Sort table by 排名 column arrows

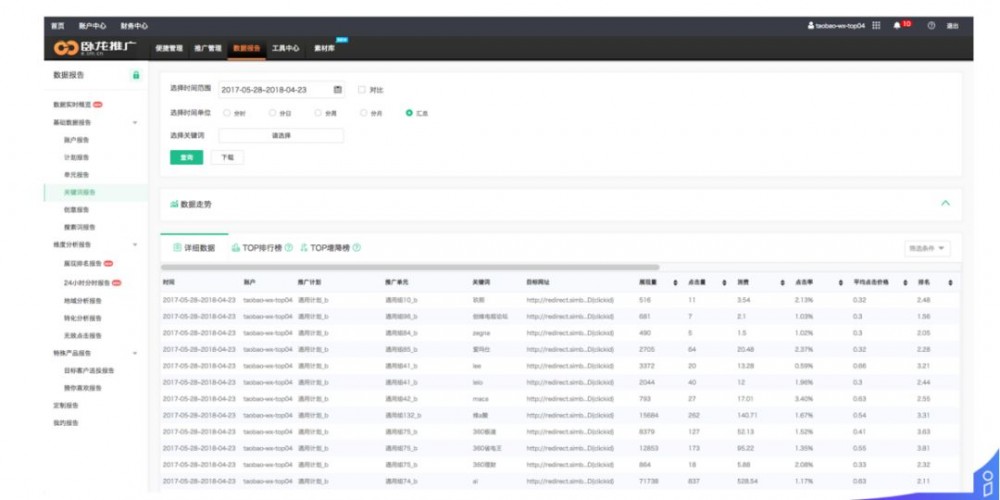coord(950,283)
